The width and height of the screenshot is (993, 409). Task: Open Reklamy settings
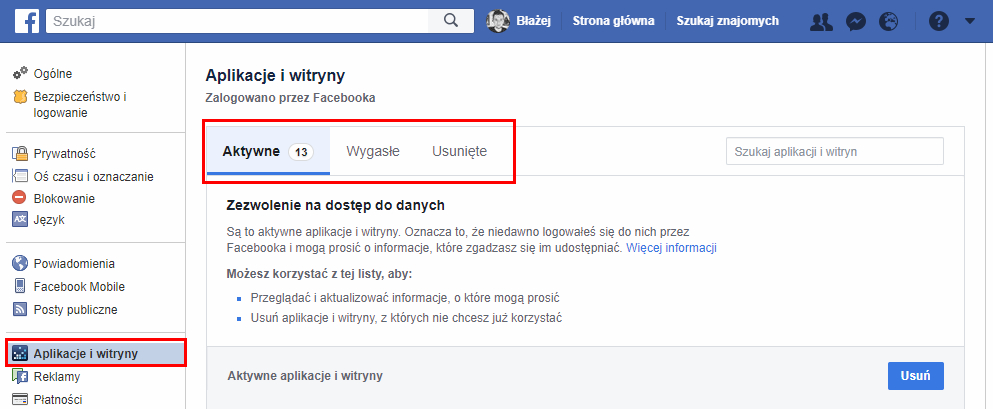[57, 377]
